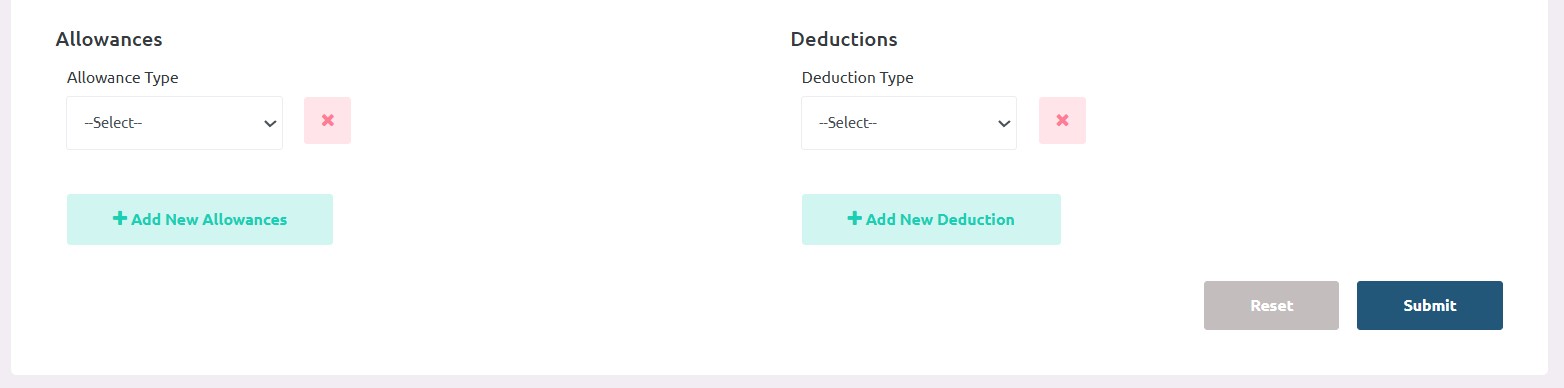This screenshot has height=388, width=1564.
Task: Click the plus icon in Add New Allowances
Action: click(120, 218)
